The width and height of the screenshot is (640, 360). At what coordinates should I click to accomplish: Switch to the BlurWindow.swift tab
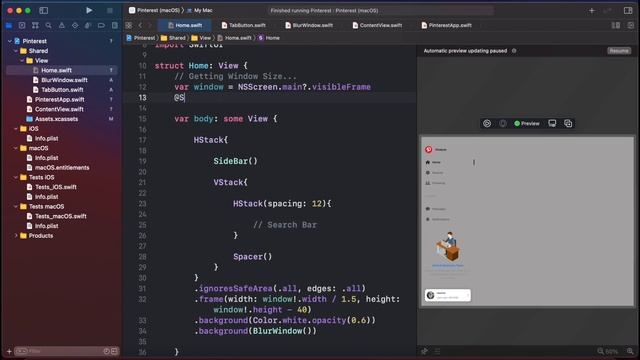click(309, 25)
